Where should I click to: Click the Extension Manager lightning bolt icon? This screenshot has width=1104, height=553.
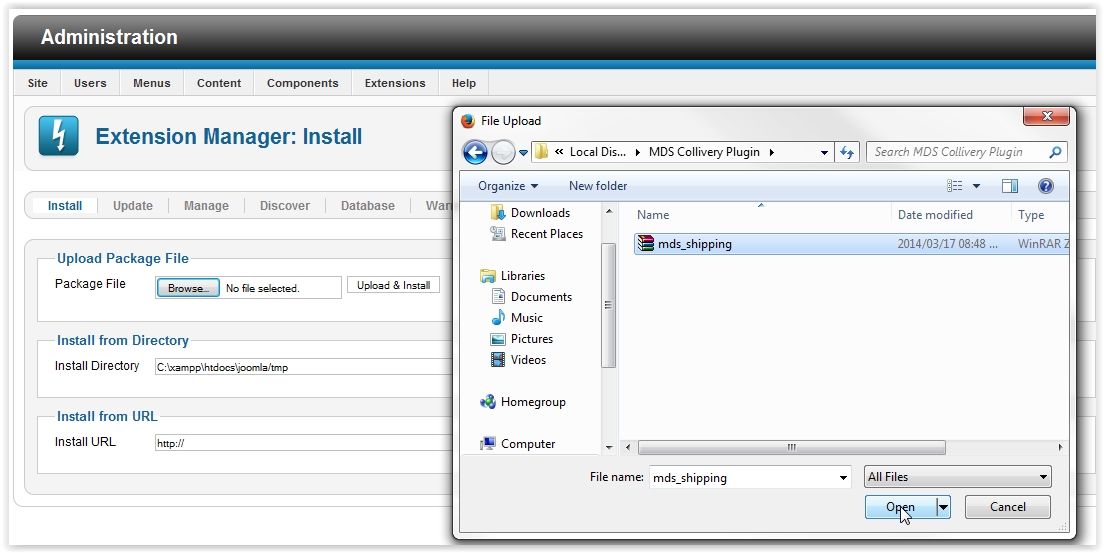point(58,136)
